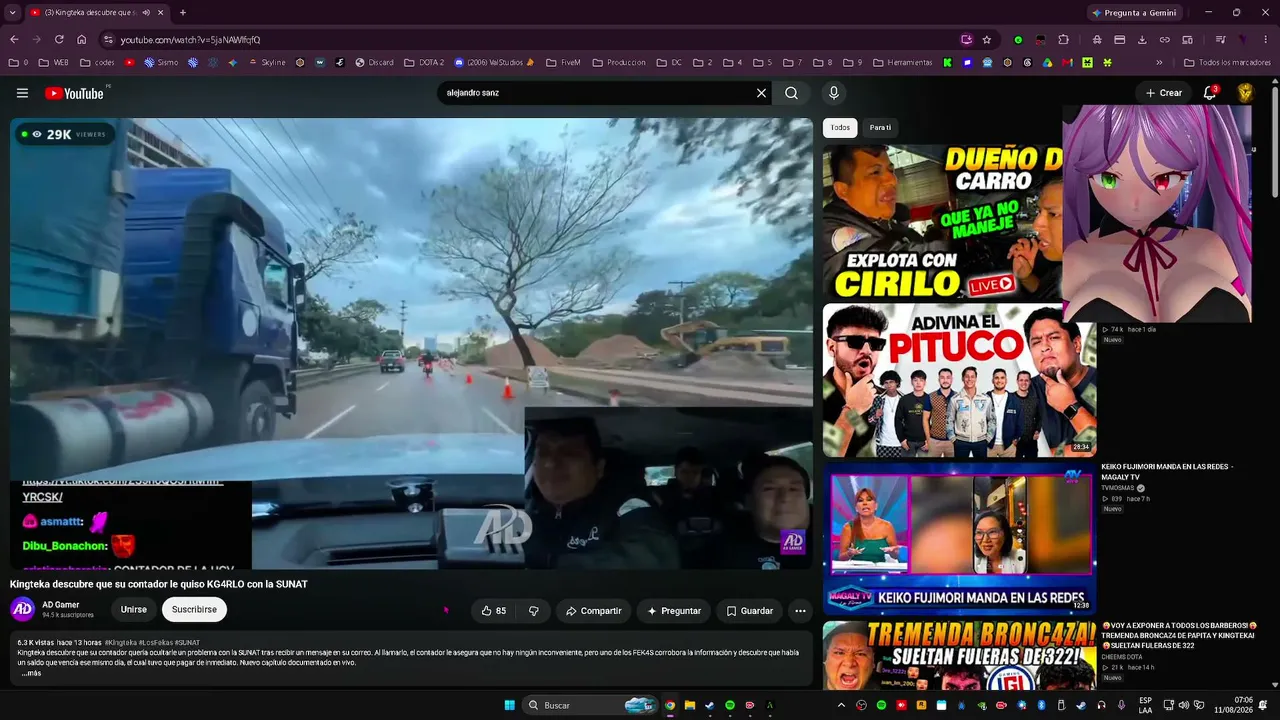Open the AD Gamer channel avatar
Image resolution: width=1280 pixels, height=720 pixels.
click(x=23, y=609)
